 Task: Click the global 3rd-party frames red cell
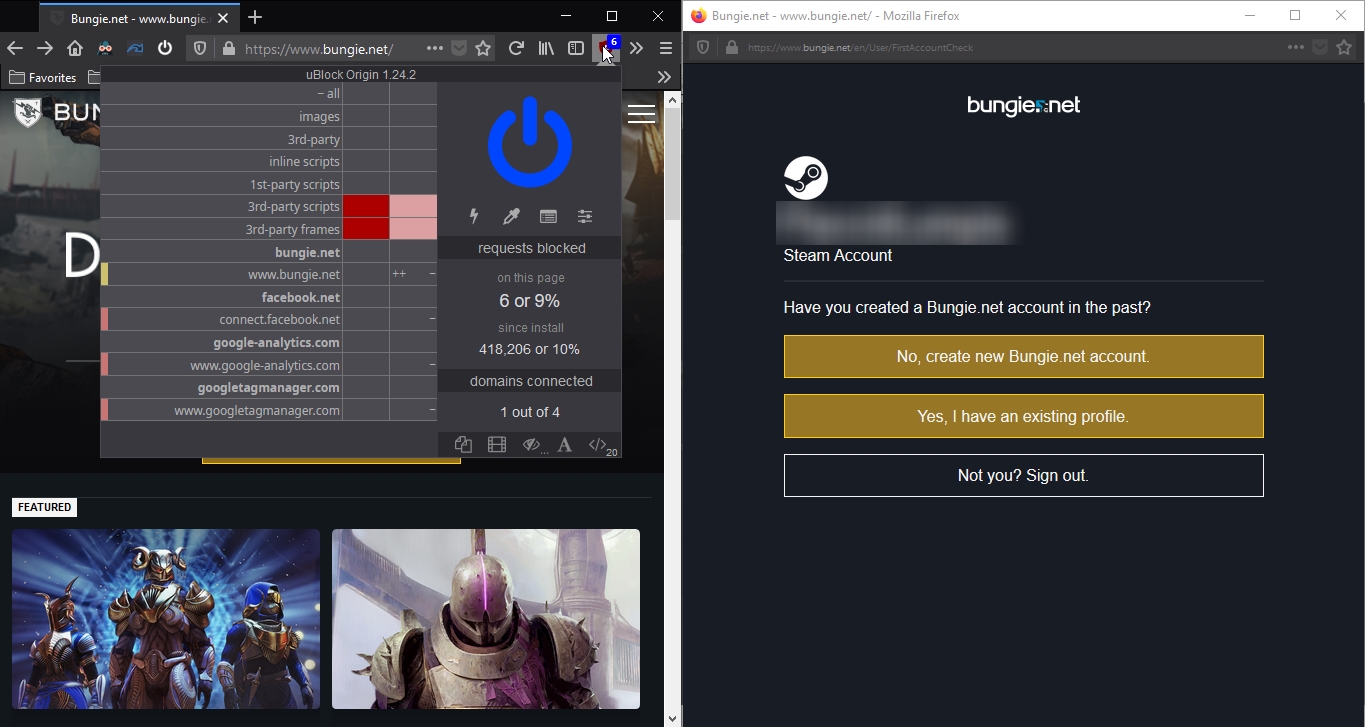[366, 229]
